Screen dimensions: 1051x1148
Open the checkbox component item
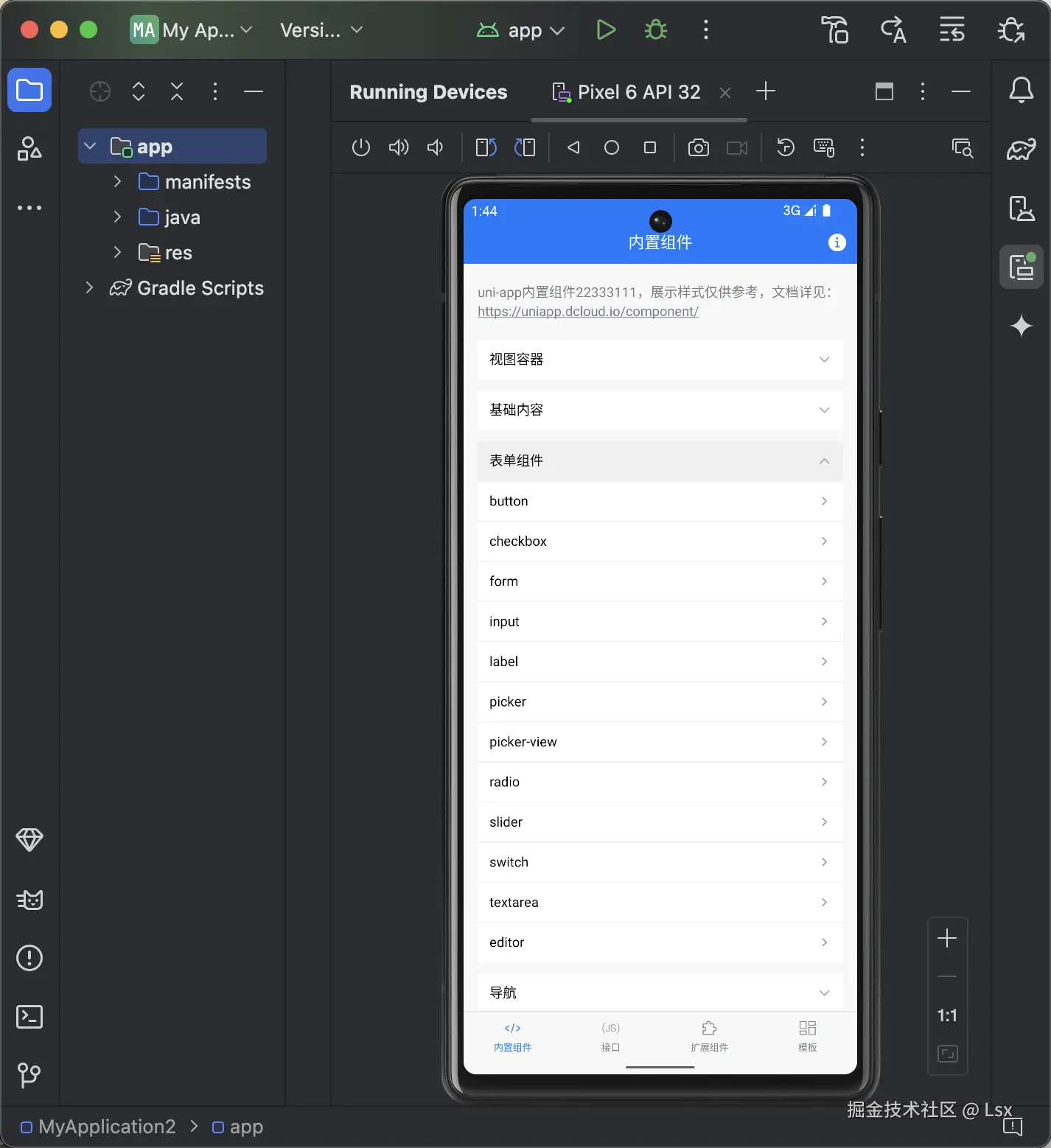[660, 542]
